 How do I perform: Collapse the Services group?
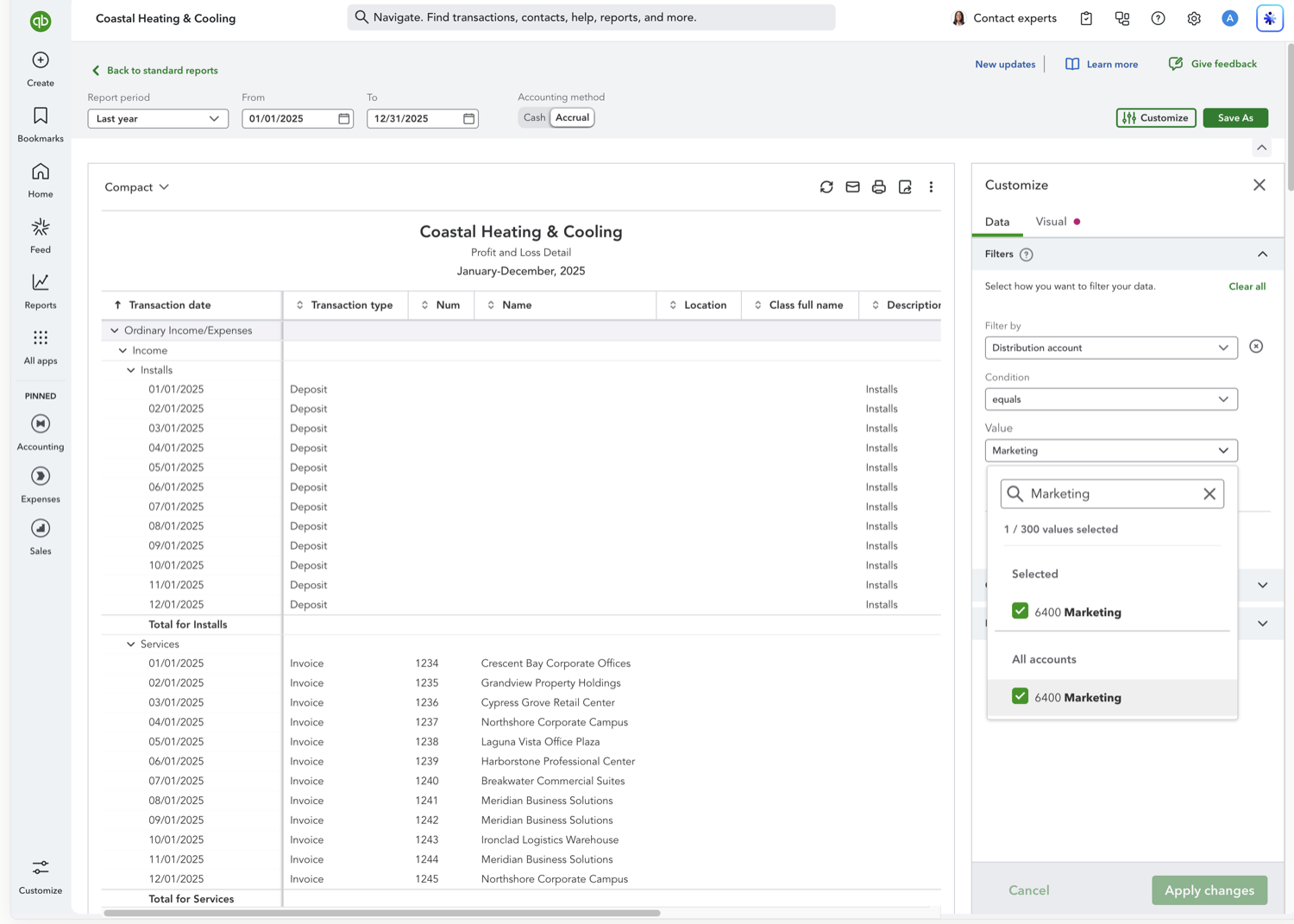coord(131,644)
